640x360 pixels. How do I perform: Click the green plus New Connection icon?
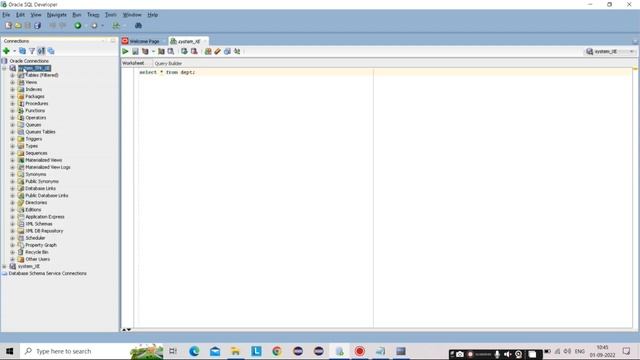tap(6, 51)
